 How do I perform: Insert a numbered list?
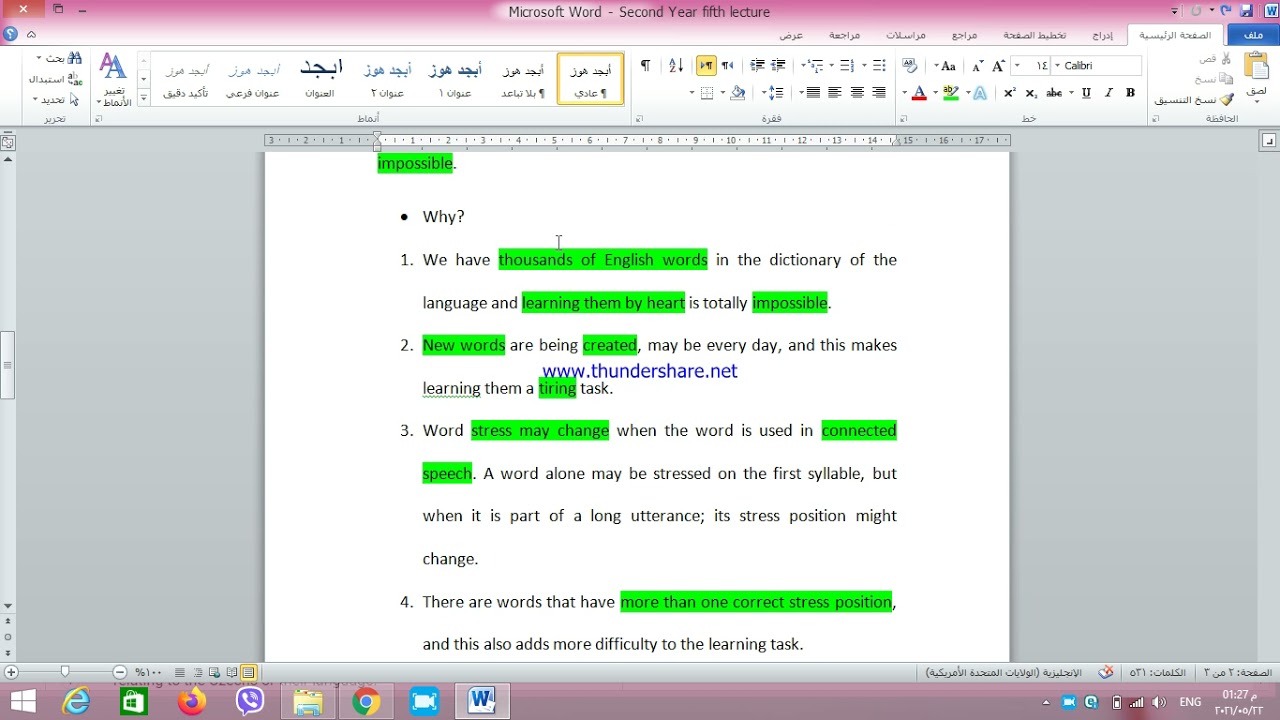click(847, 66)
